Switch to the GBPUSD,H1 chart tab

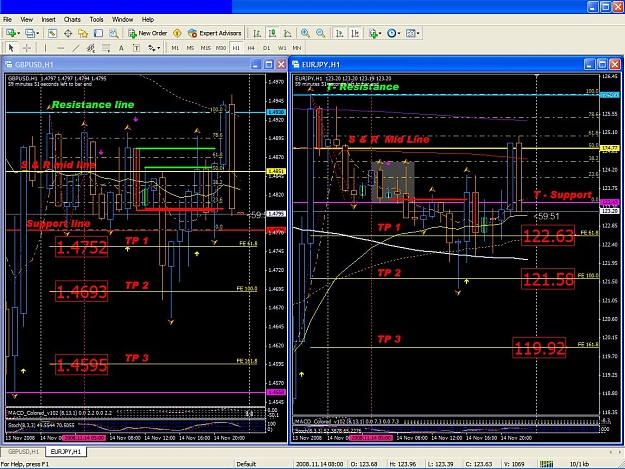click(x=23, y=451)
